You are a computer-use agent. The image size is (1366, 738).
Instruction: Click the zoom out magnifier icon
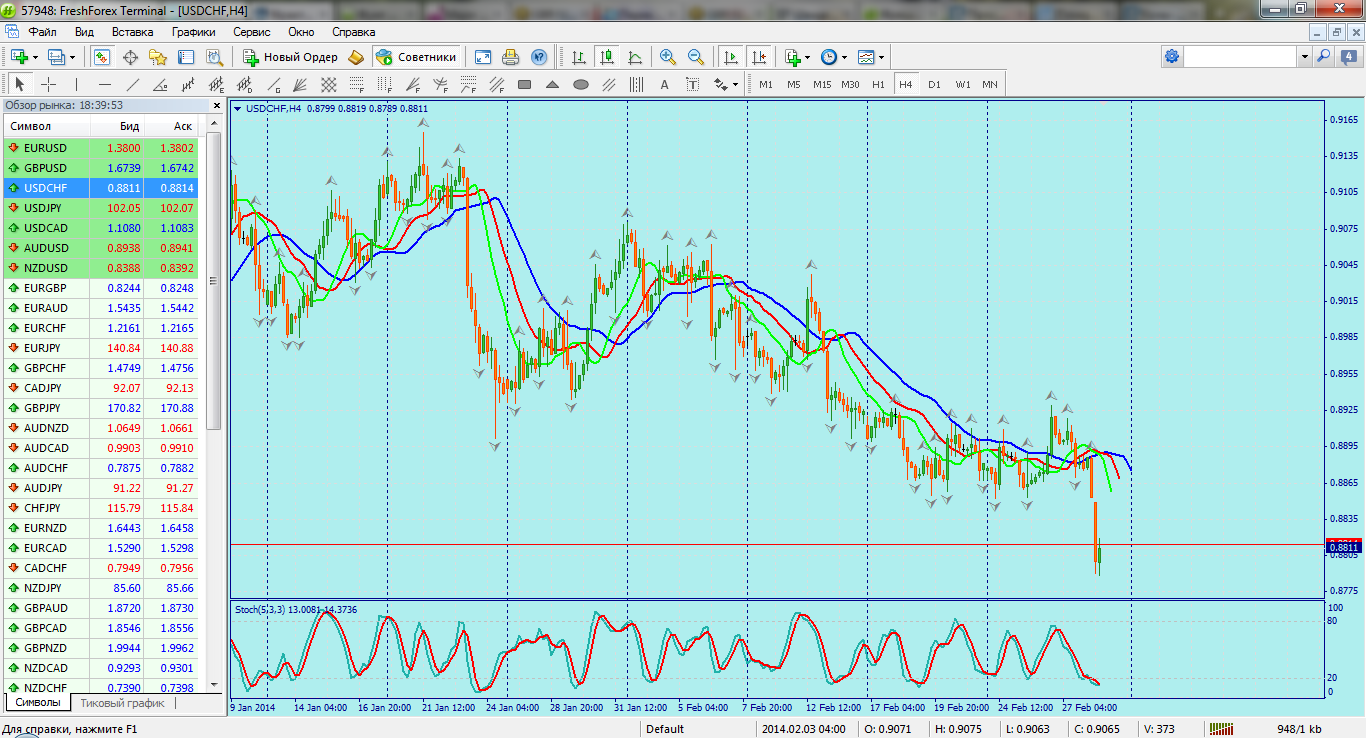(x=695, y=57)
